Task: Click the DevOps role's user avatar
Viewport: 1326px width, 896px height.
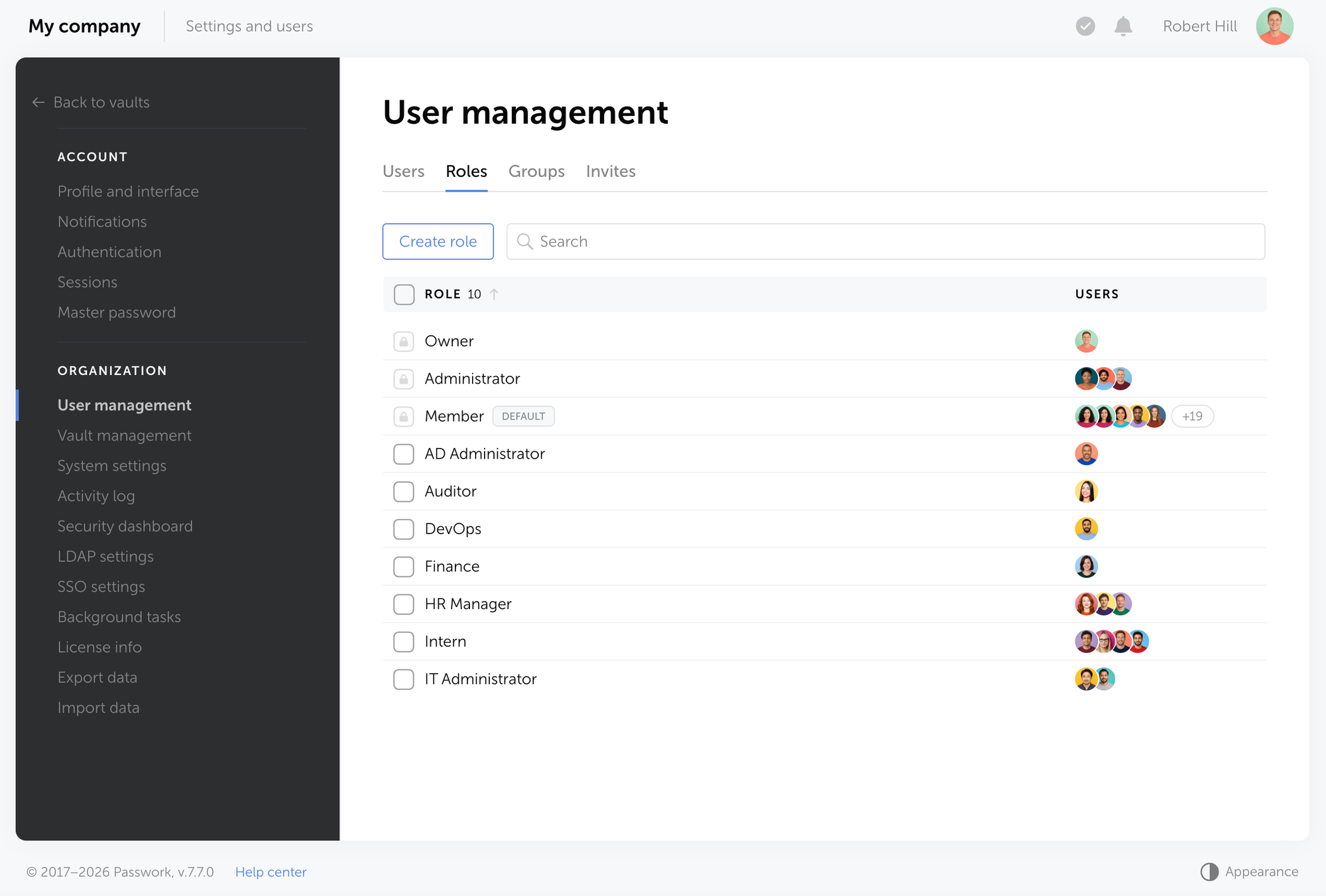Action: (1086, 529)
